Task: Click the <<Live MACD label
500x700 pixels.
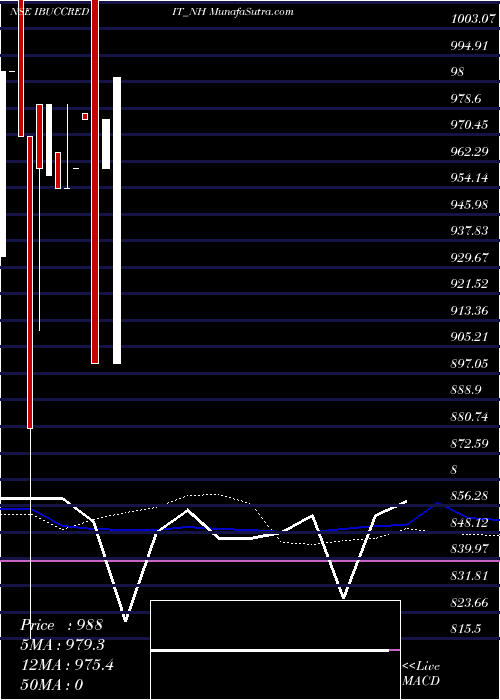Action: click(421, 673)
